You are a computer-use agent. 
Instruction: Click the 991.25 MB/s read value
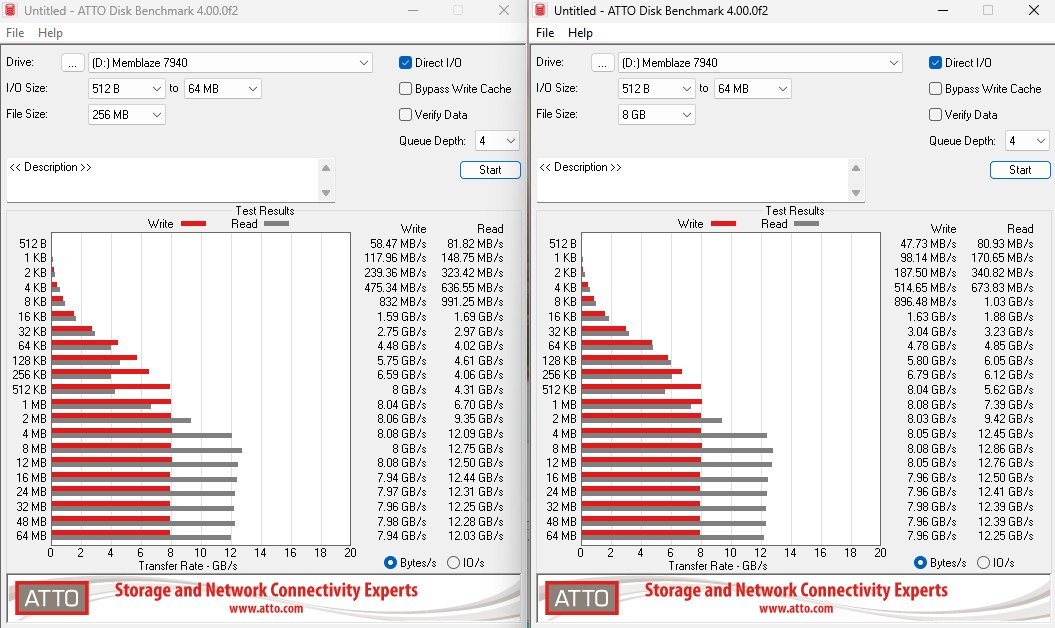tap(472, 302)
